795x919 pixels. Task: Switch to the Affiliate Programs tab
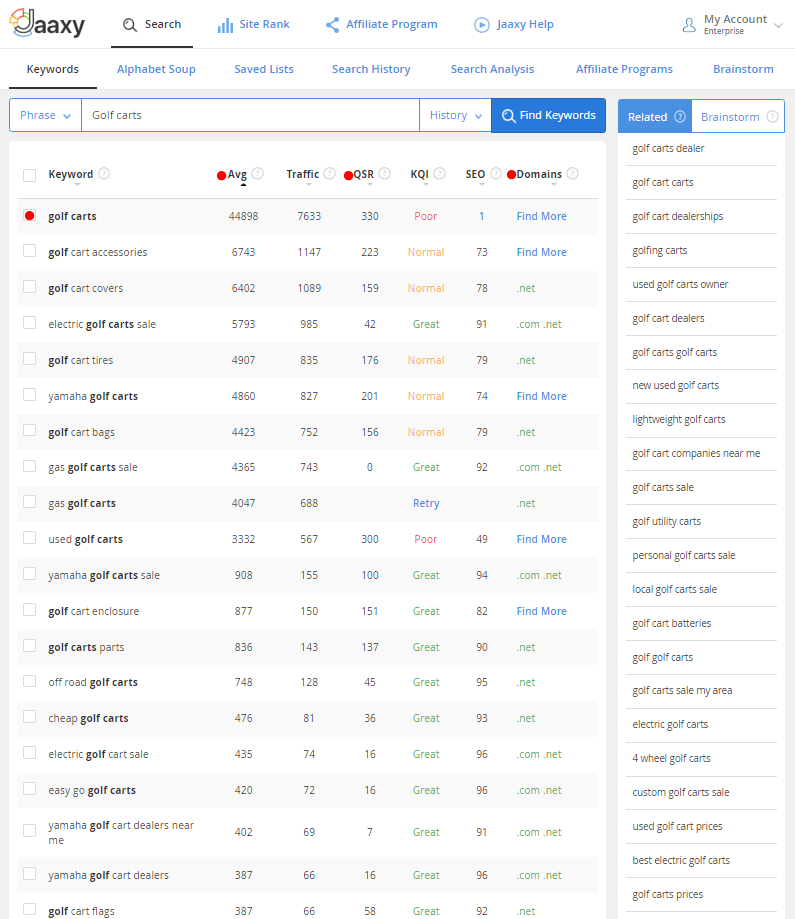click(624, 69)
